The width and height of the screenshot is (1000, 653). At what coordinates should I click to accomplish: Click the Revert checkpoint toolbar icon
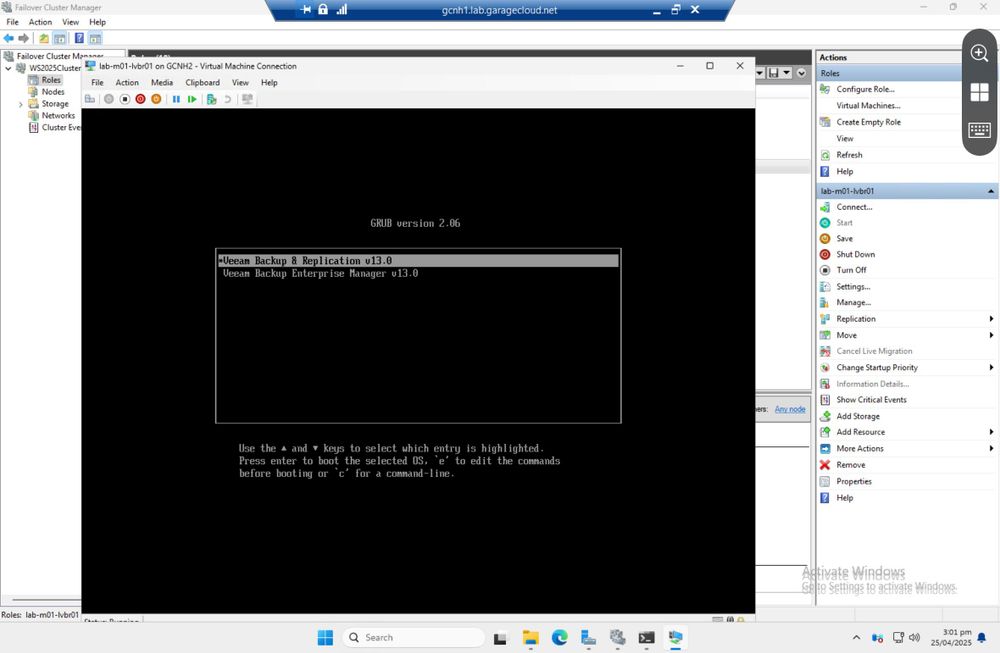tap(228, 98)
